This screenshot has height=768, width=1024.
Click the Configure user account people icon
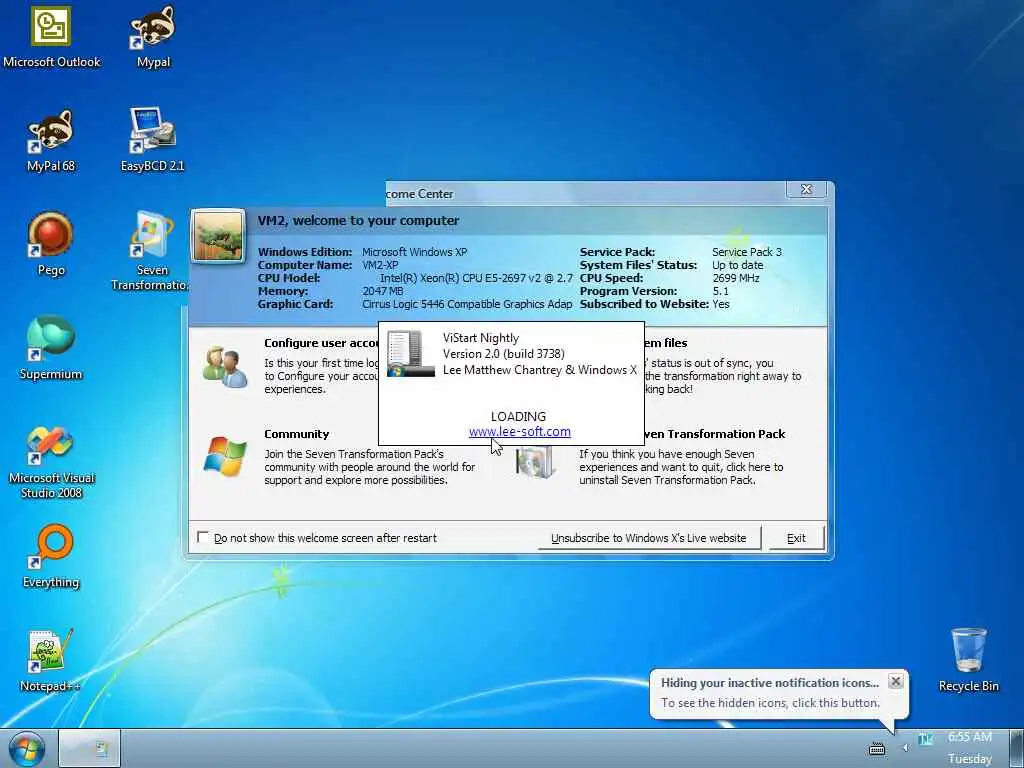(225, 368)
